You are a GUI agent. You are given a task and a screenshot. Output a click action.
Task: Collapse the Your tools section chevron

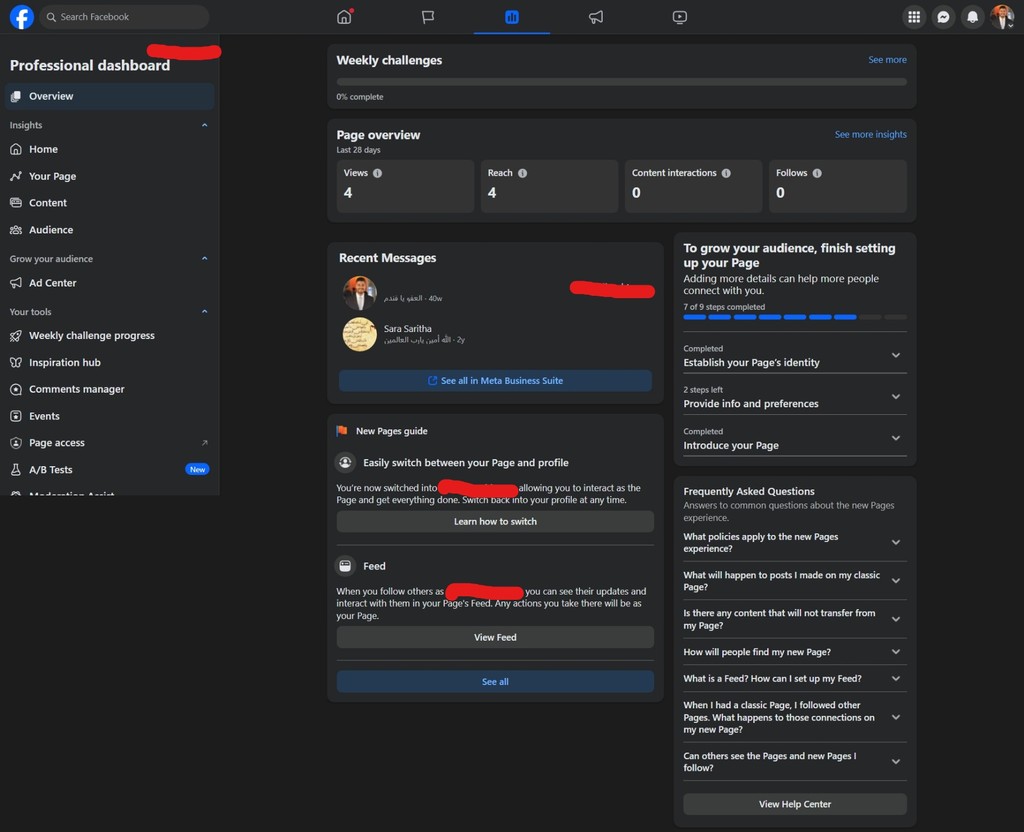pos(205,312)
